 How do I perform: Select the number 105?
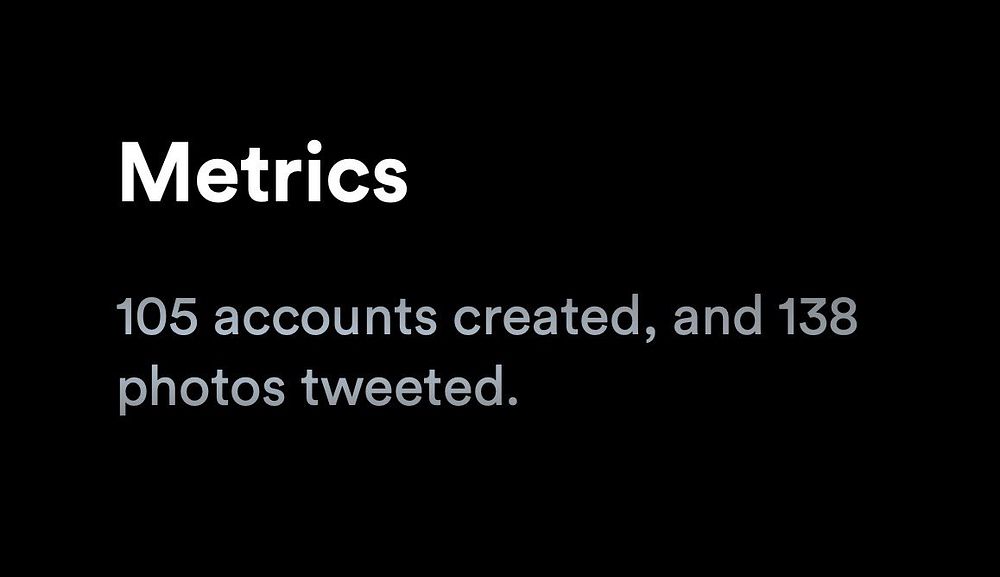(156, 317)
